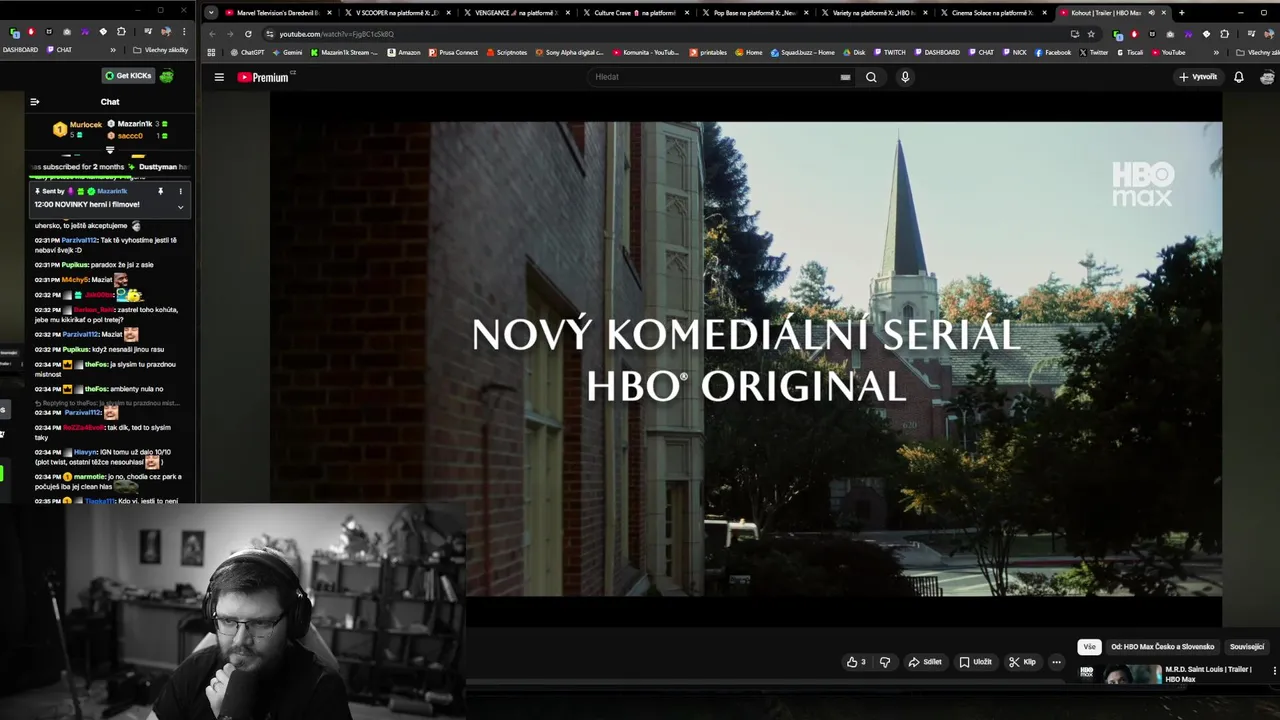
Task: Start voice search with the microphone icon
Action: 905,77
